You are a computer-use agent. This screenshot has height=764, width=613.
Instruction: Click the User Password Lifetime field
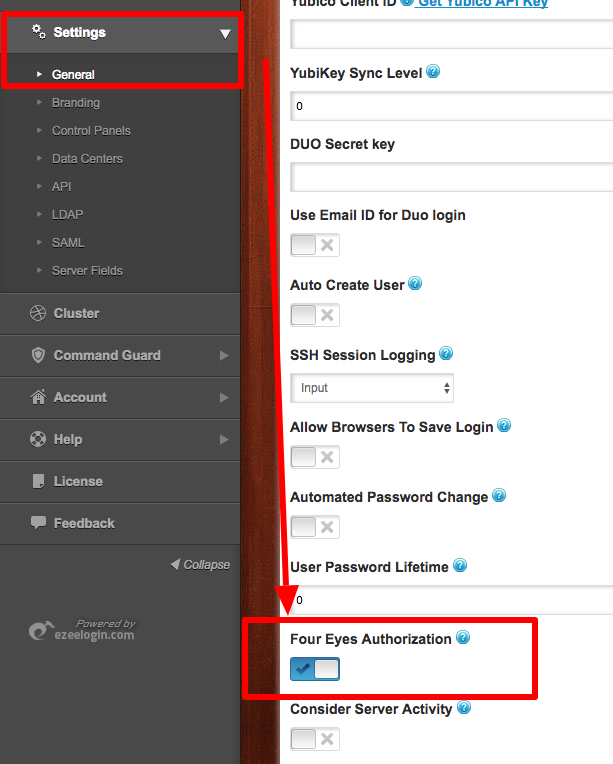point(452,600)
